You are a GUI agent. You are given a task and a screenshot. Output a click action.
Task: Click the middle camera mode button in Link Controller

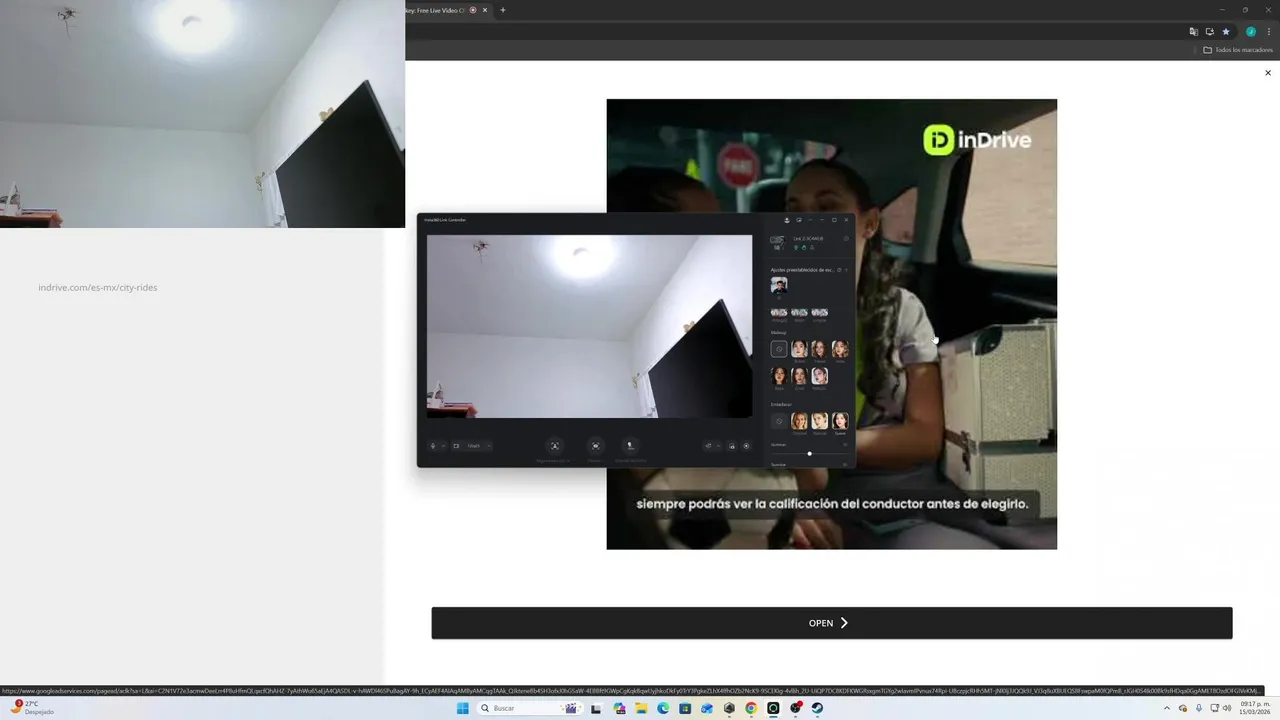tap(596, 446)
